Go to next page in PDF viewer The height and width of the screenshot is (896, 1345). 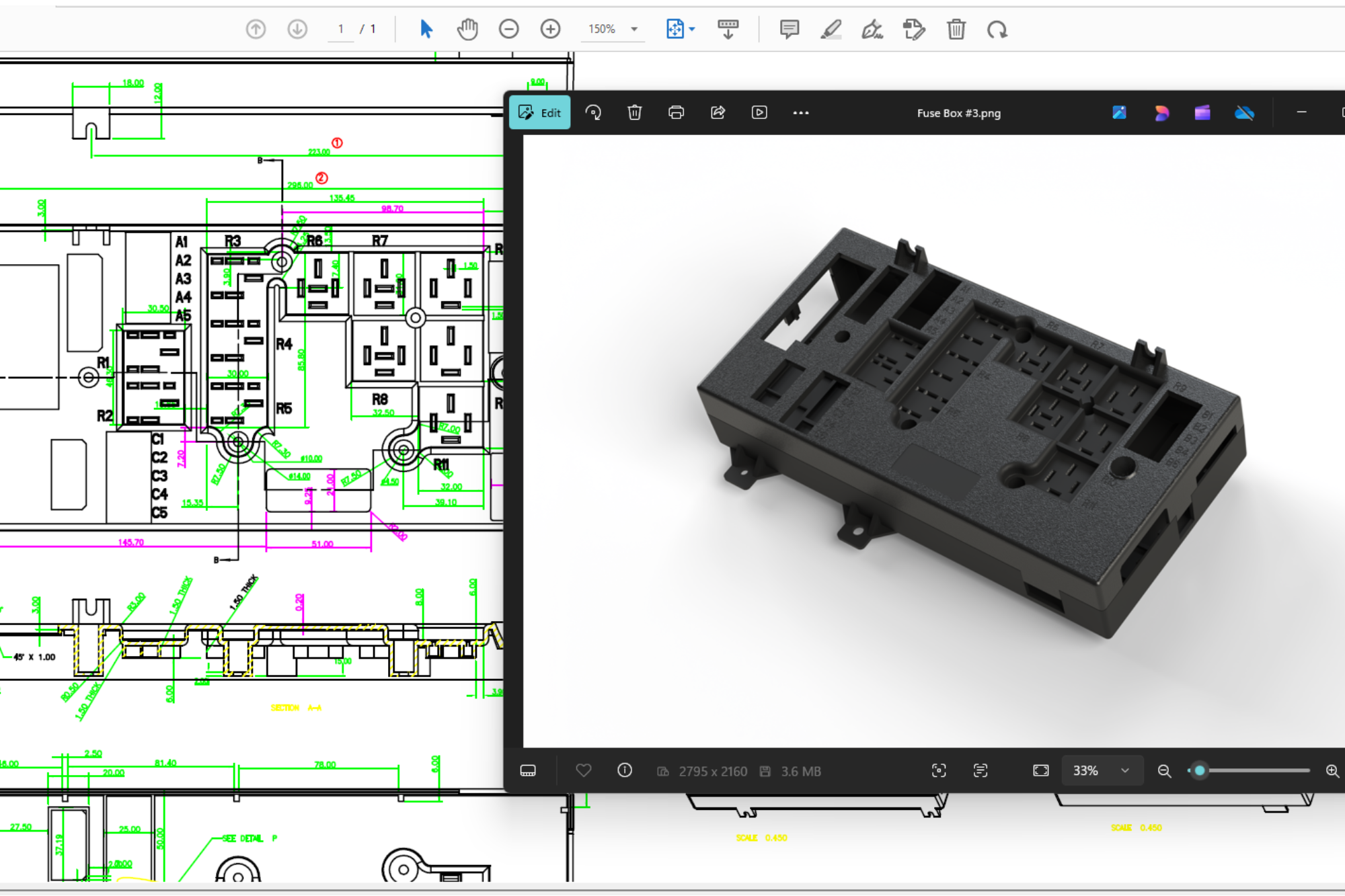click(297, 29)
